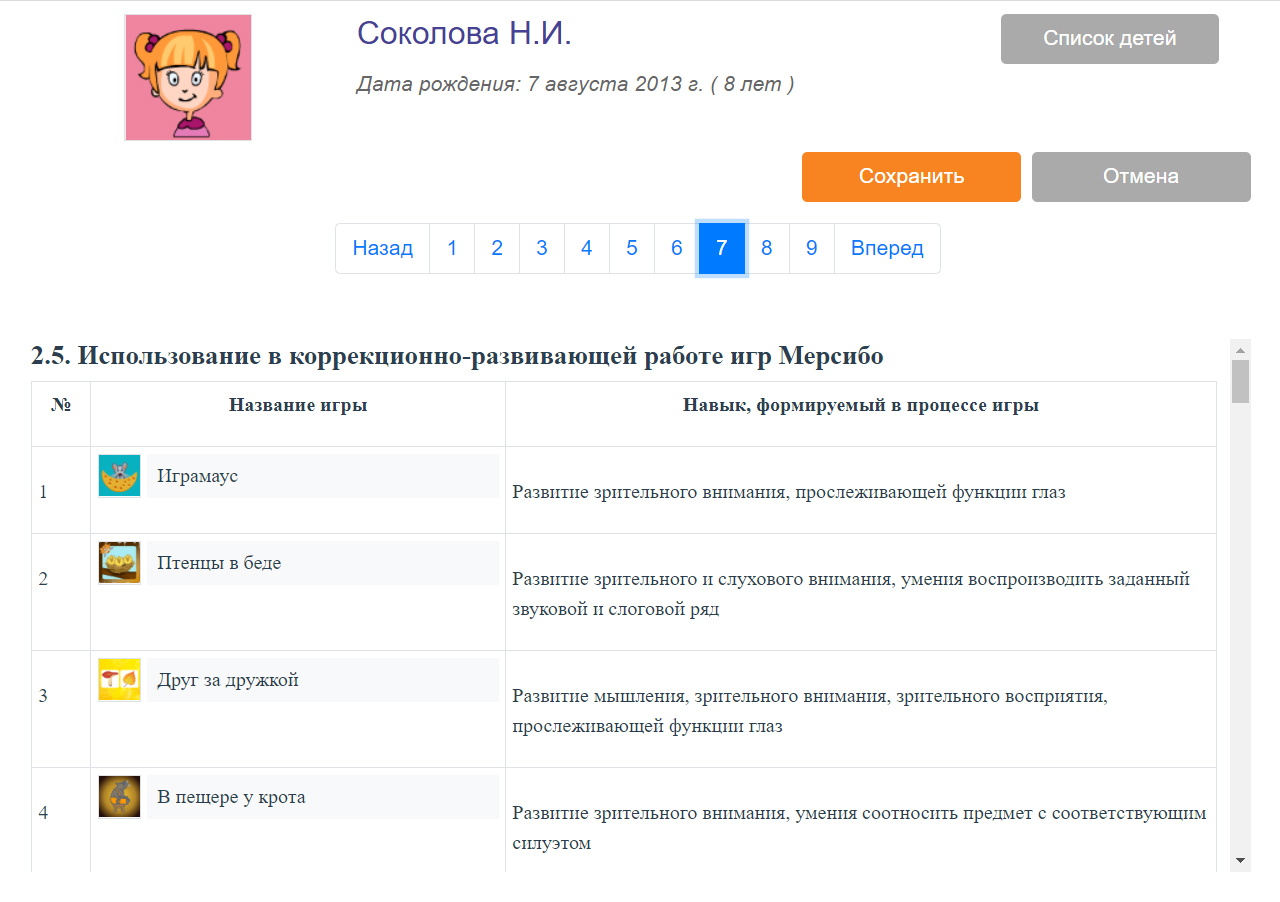Viewport: 1280px width, 902px height.
Task: Click the scrollbar down arrow
Action: coord(1240,860)
